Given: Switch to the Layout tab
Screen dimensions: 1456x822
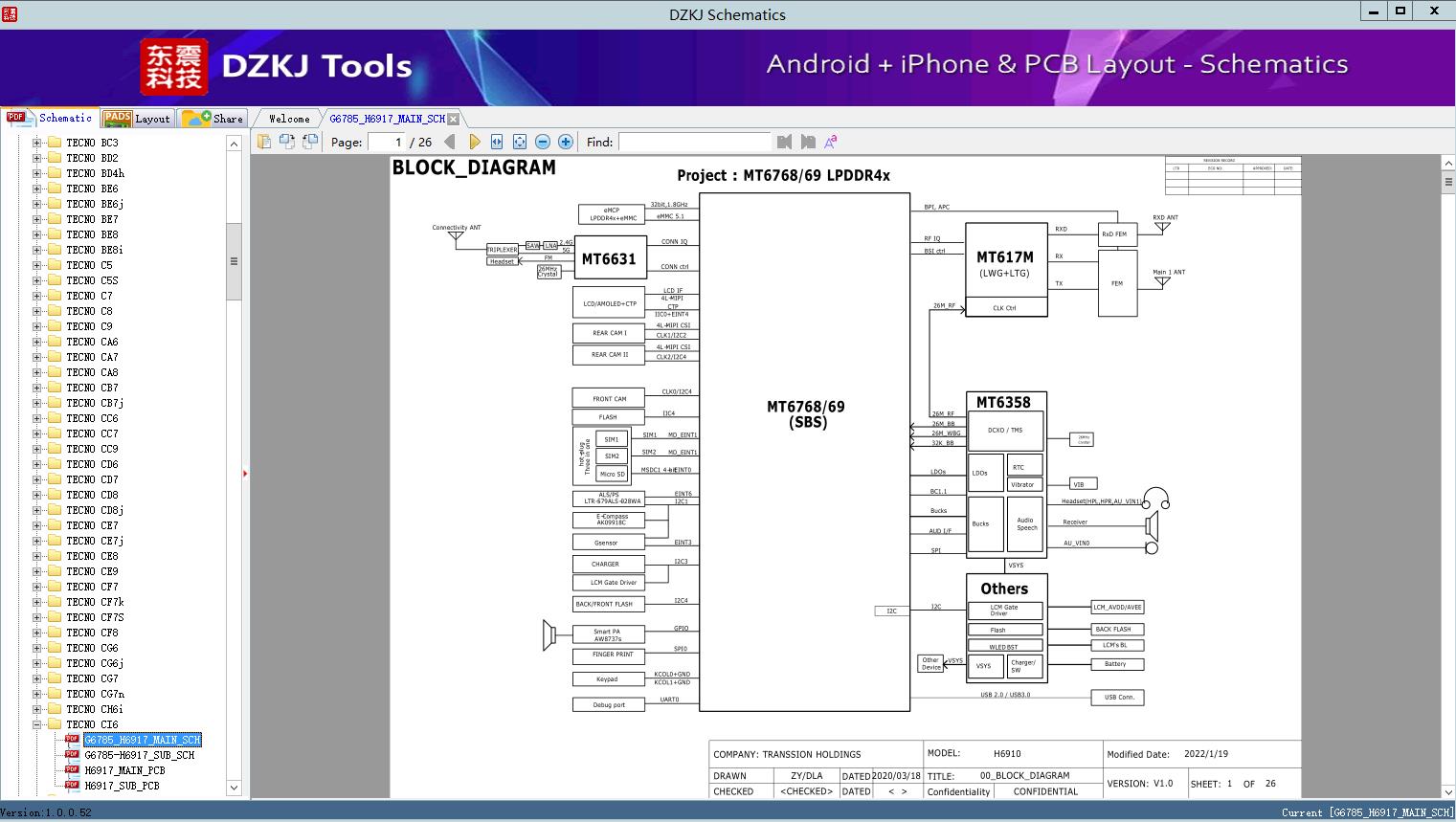Looking at the screenshot, I should point(137,119).
